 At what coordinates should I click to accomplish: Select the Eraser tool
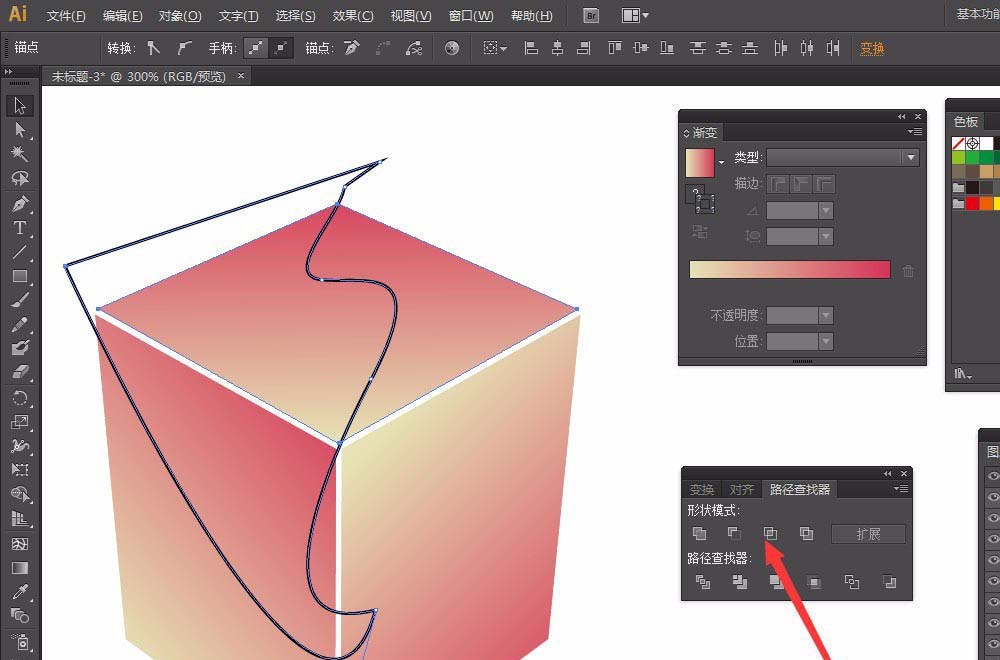tap(19, 372)
